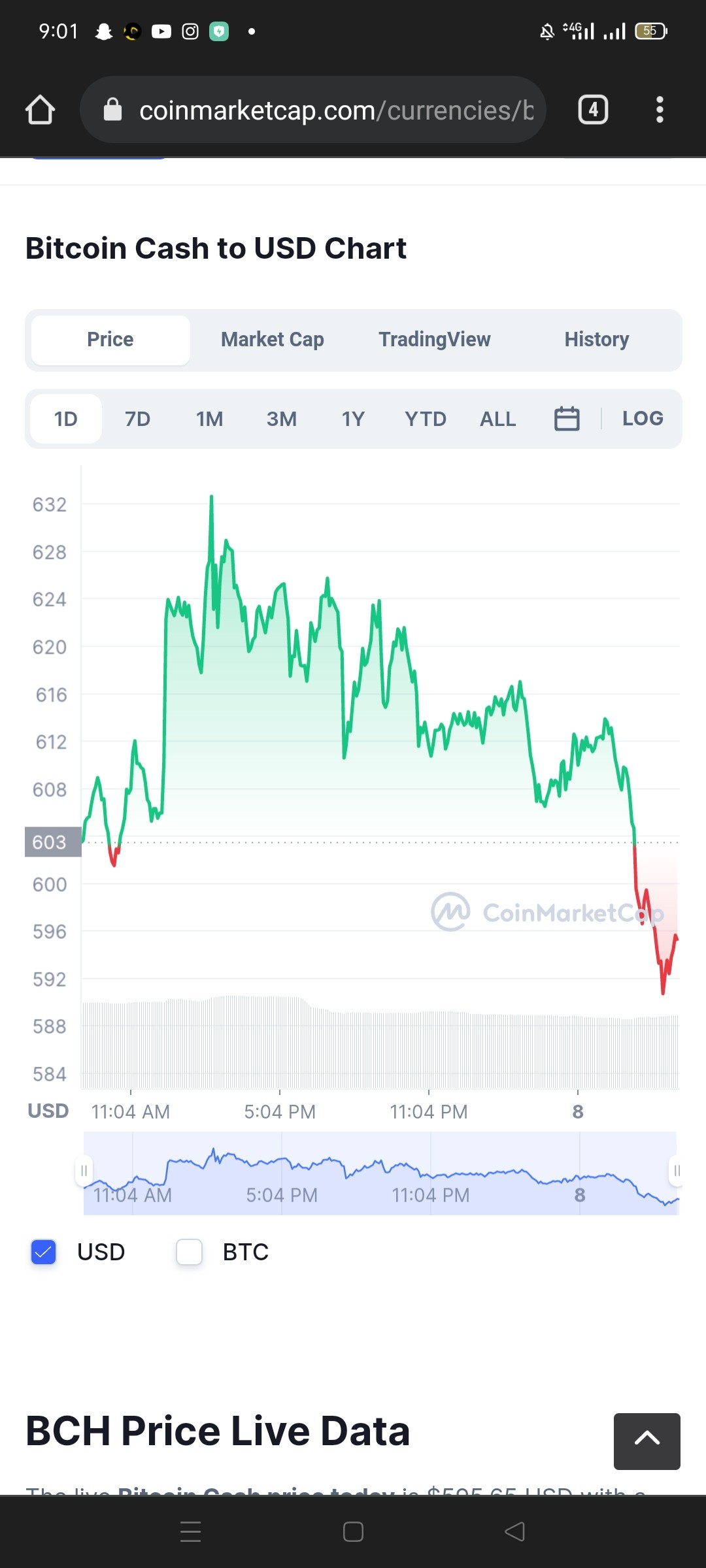The image size is (706, 1568).
Task: Toggle LOG scale on the chart
Action: tap(643, 418)
